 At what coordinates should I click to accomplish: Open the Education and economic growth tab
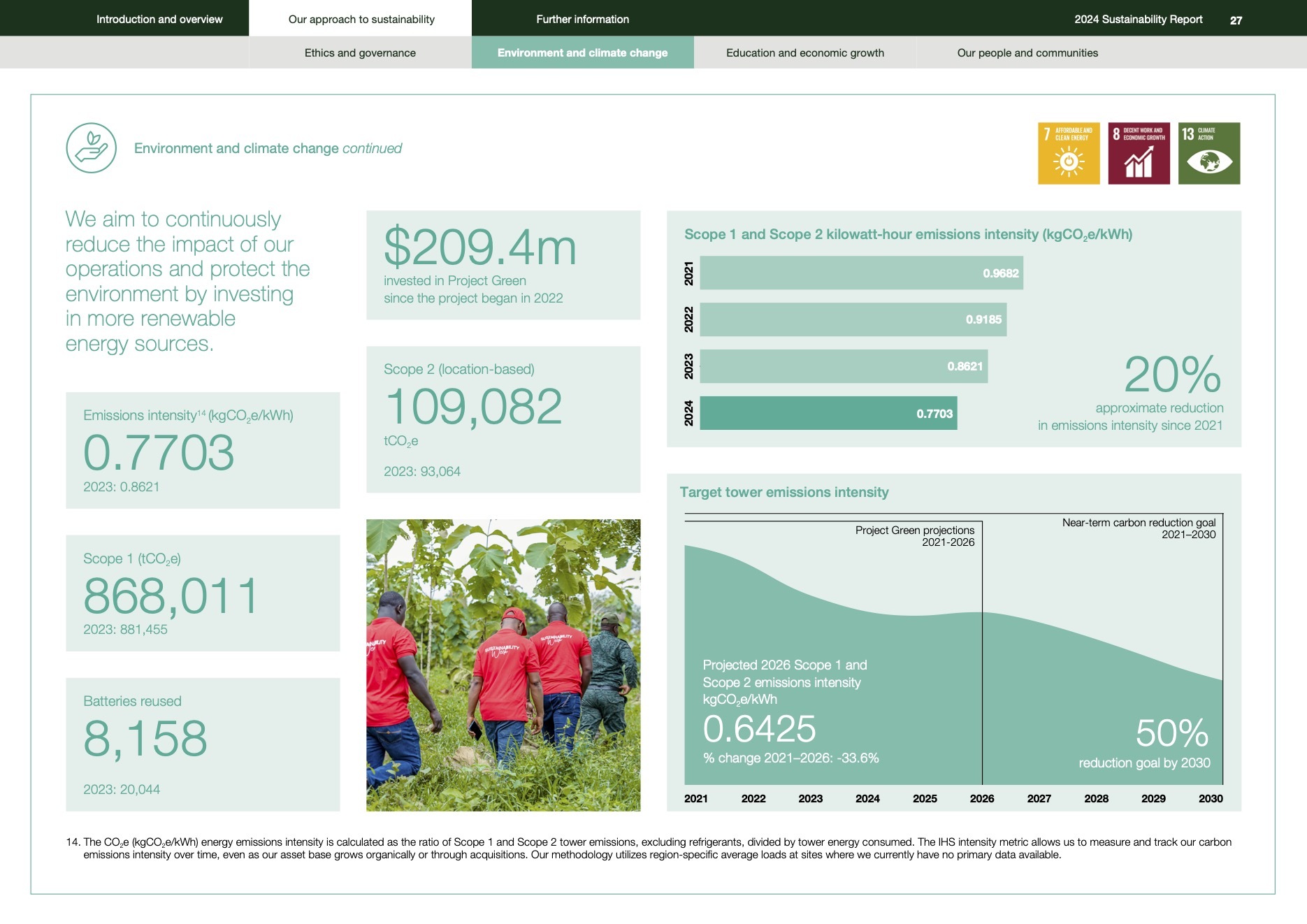(805, 52)
